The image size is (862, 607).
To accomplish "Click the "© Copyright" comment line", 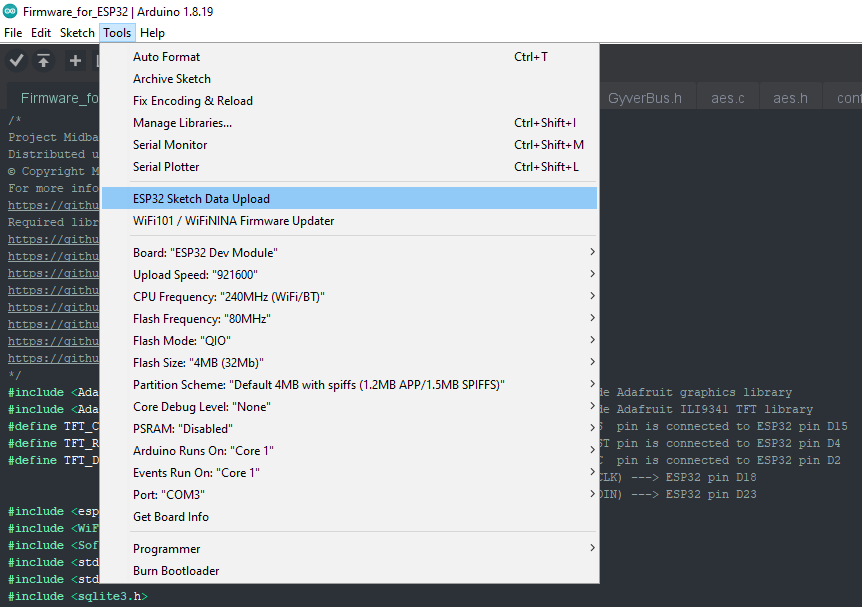I will tap(53, 171).
